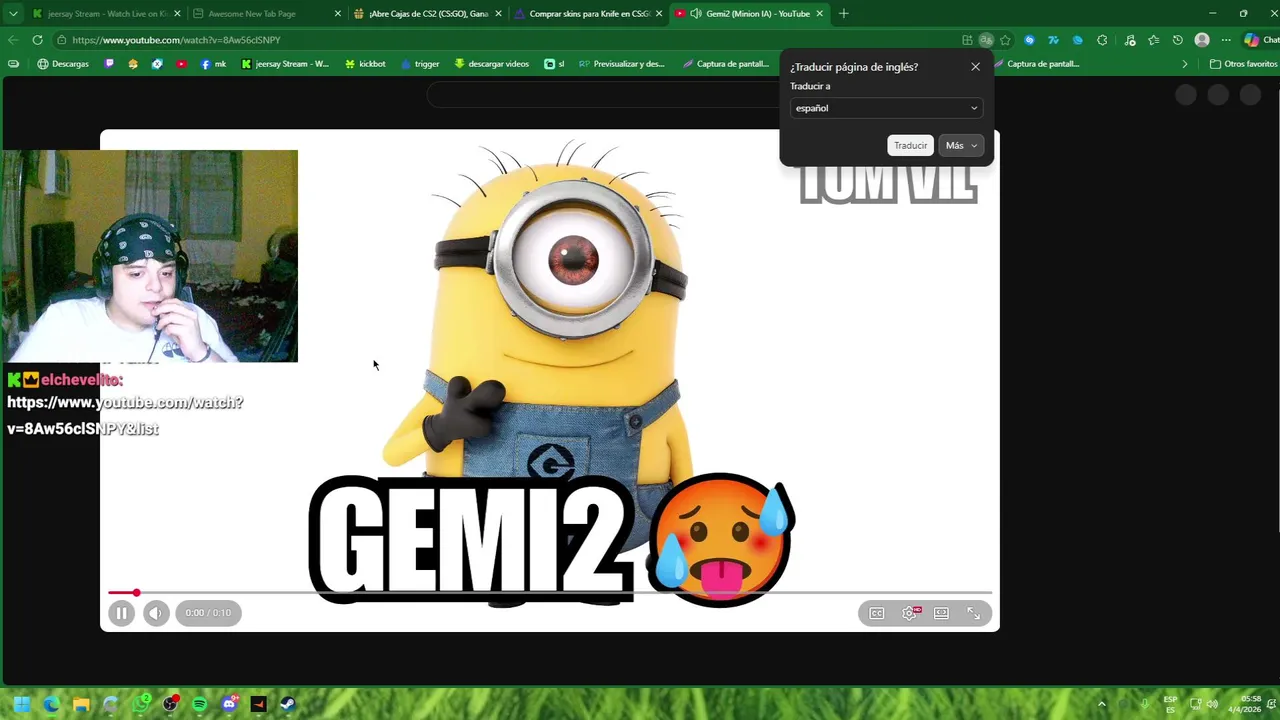Image resolution: width=1280 pixels, height=720 pixels.
Task: Open the Windows Start menu
Action: pos(21,704)
